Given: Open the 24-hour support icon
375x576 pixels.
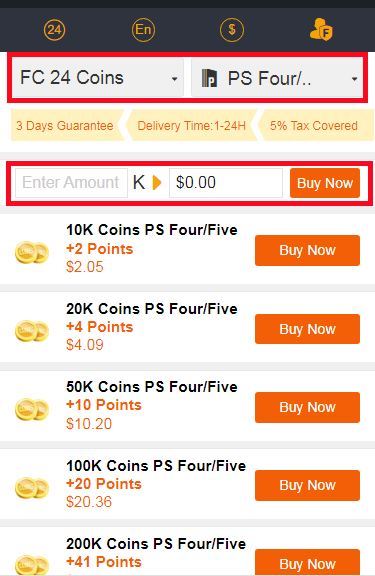Looking at the screenshot, I should (x=54, y=30).
